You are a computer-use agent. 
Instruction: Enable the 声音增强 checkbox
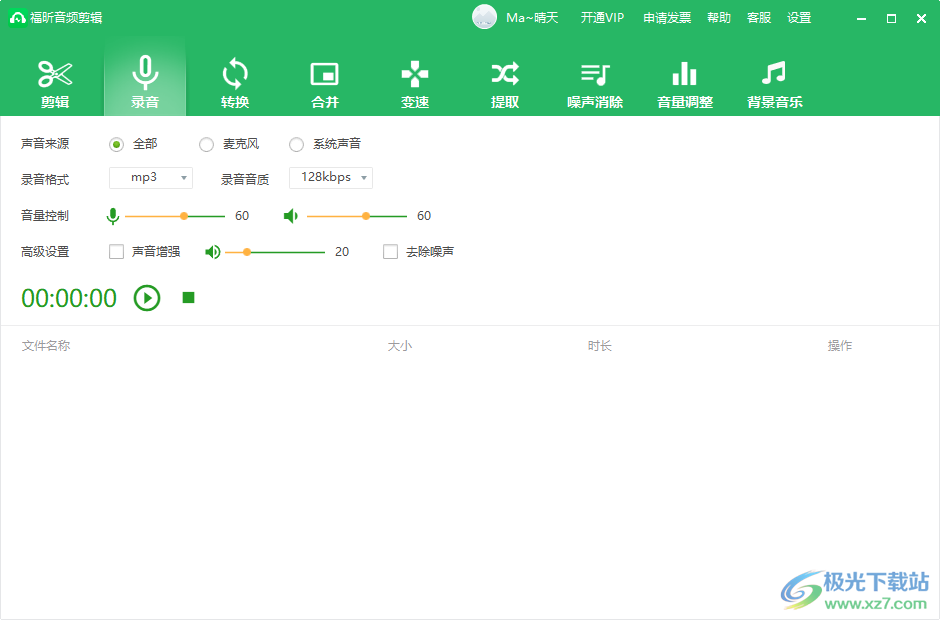116,252
